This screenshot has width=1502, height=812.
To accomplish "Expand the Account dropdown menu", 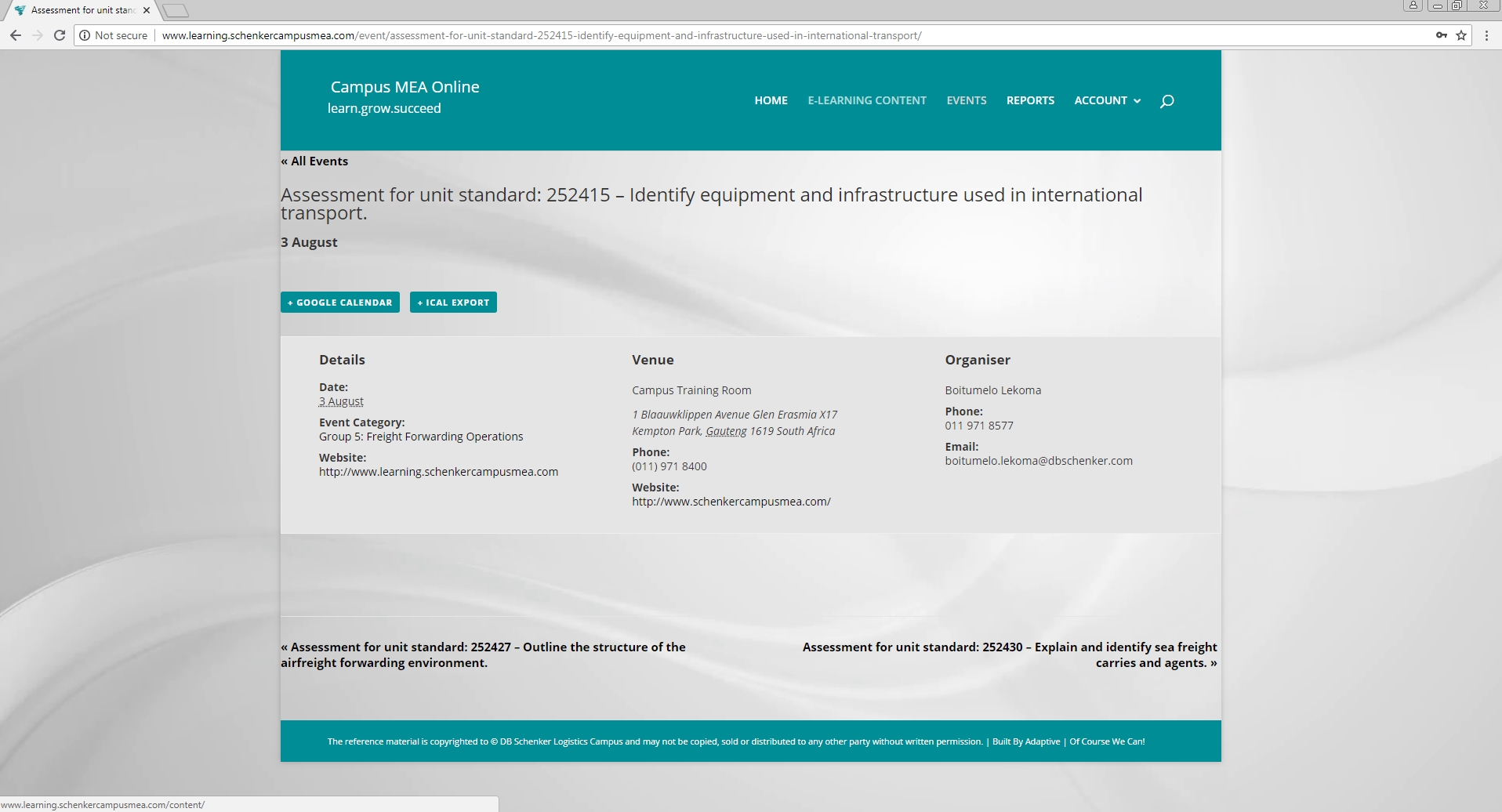I will coord(1107,100).
